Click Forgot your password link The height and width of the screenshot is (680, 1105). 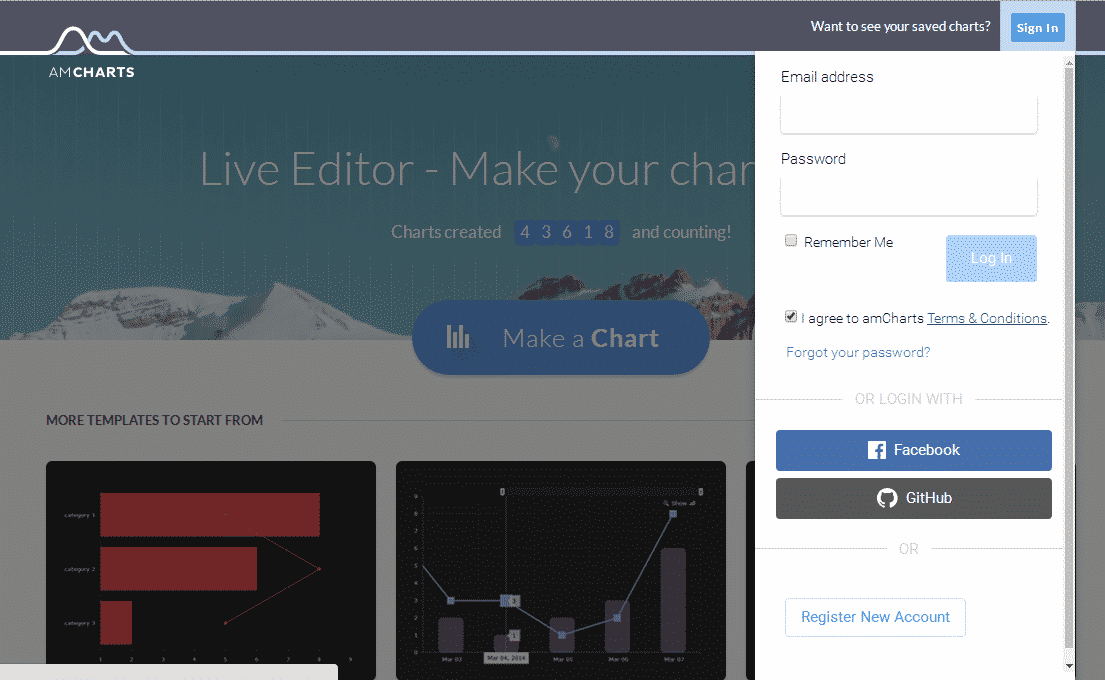click(x=858, y=352)
